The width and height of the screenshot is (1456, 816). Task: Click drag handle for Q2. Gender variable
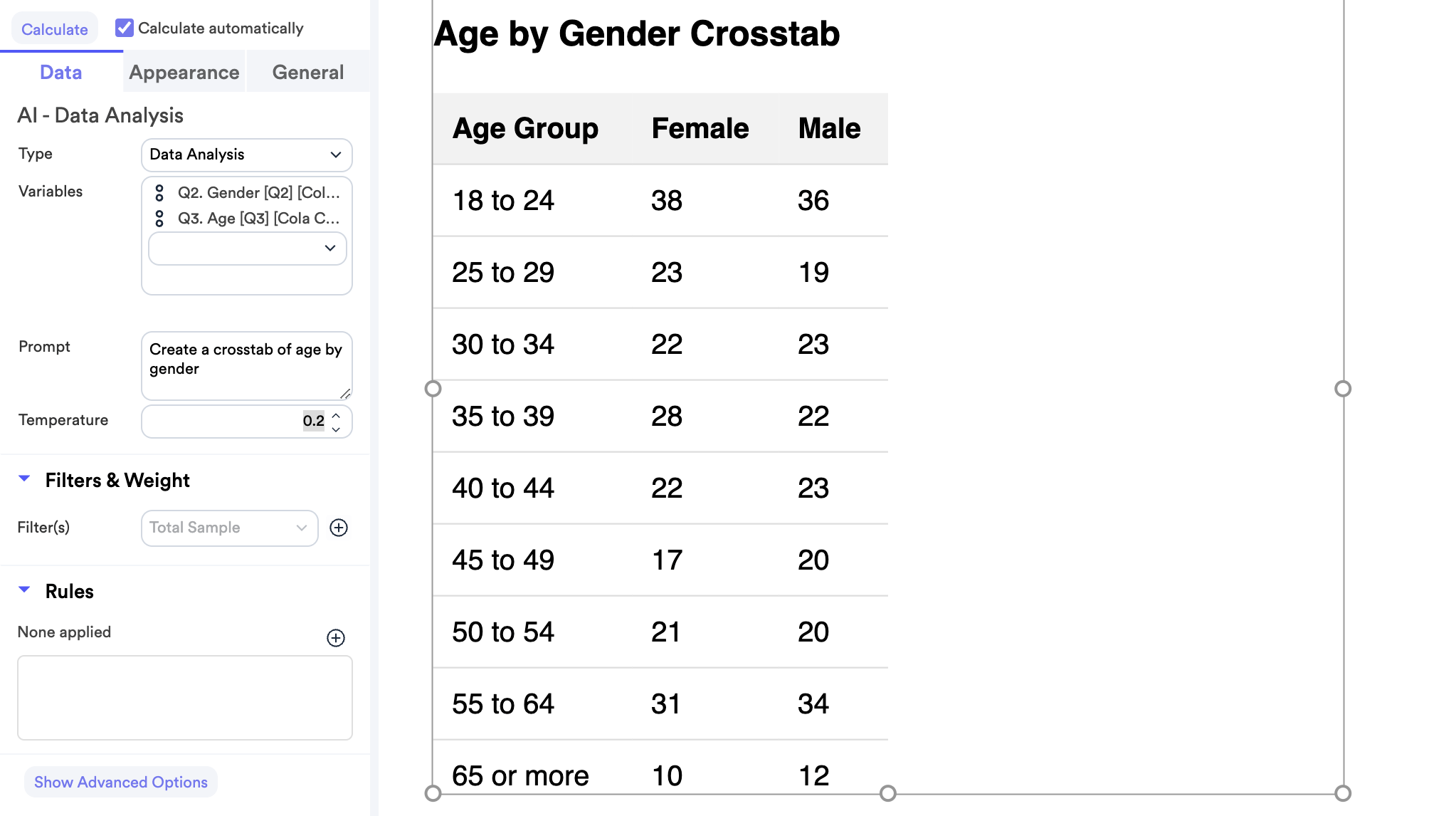[159, 193]
